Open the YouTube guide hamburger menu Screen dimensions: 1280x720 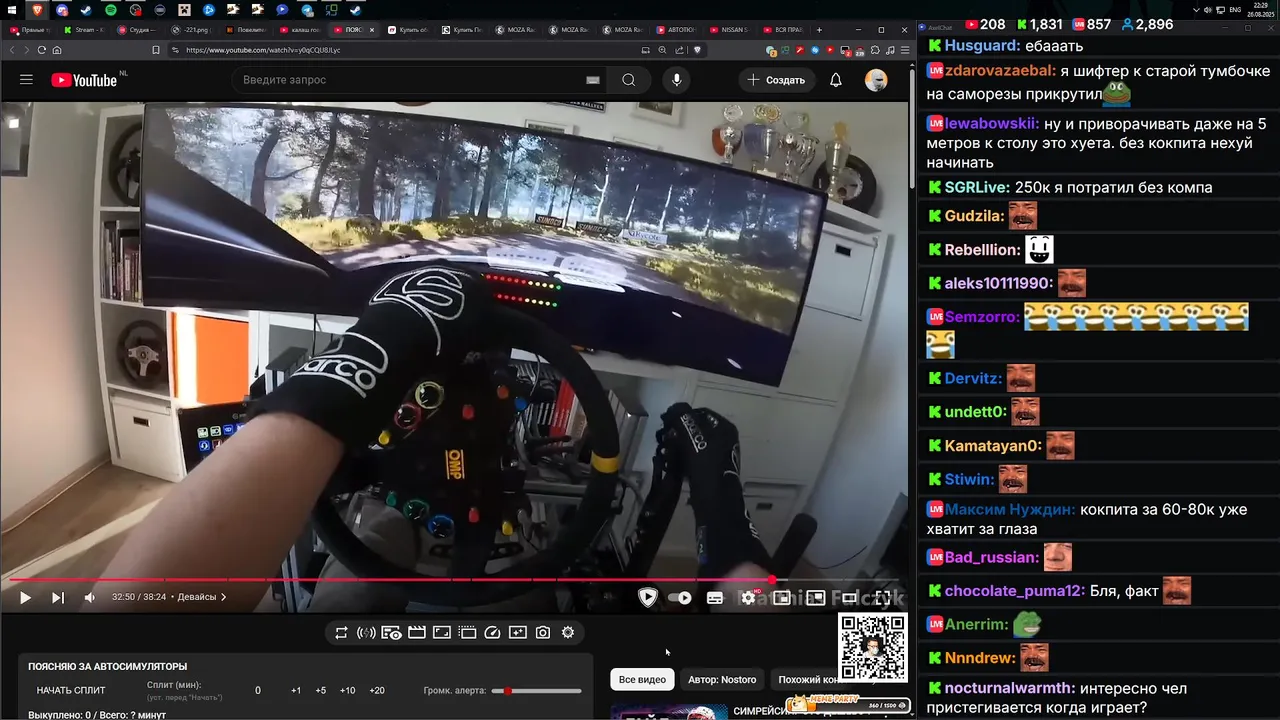26,80
